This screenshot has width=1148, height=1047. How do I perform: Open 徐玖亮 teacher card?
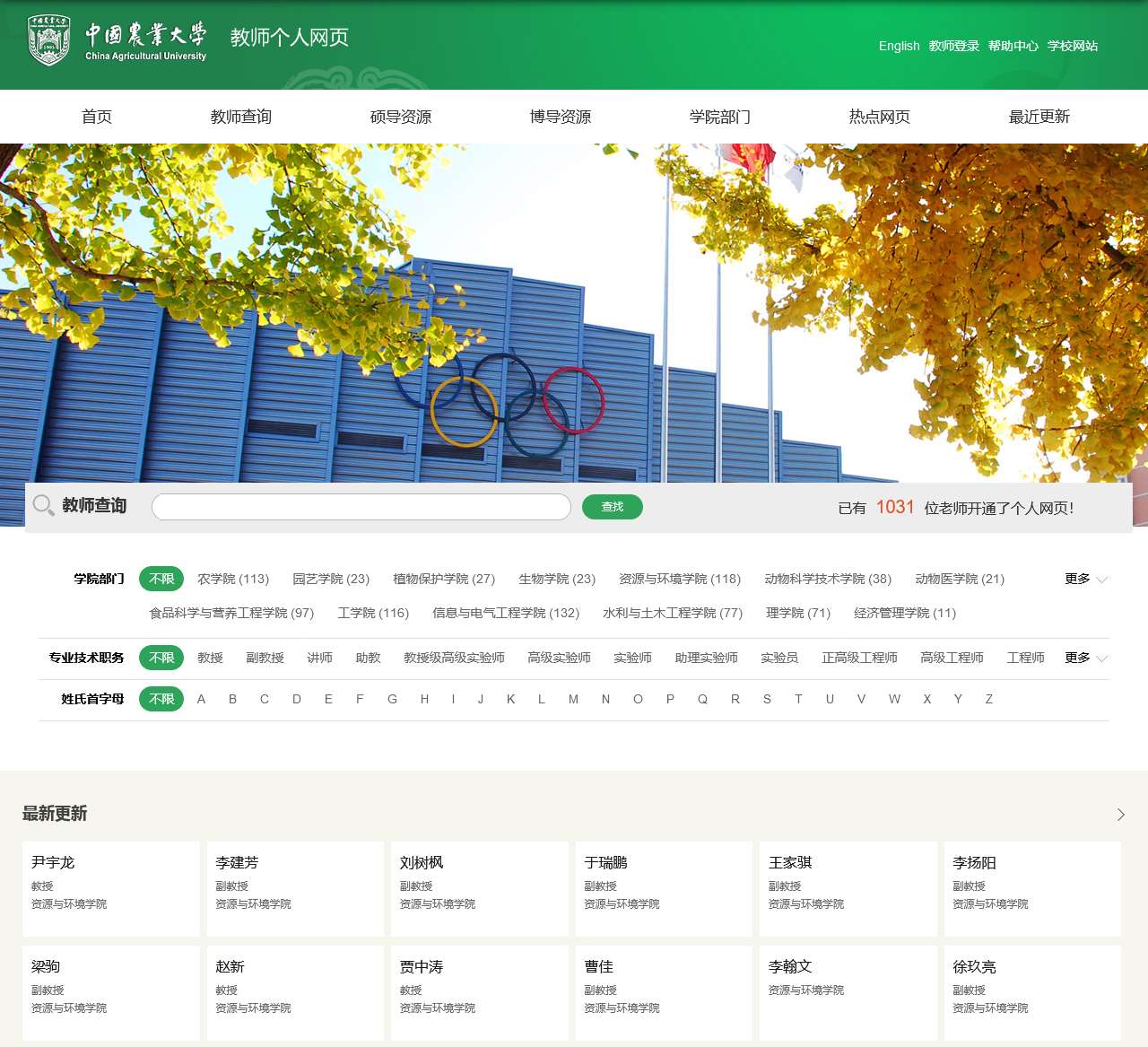tap(1032, 993)
